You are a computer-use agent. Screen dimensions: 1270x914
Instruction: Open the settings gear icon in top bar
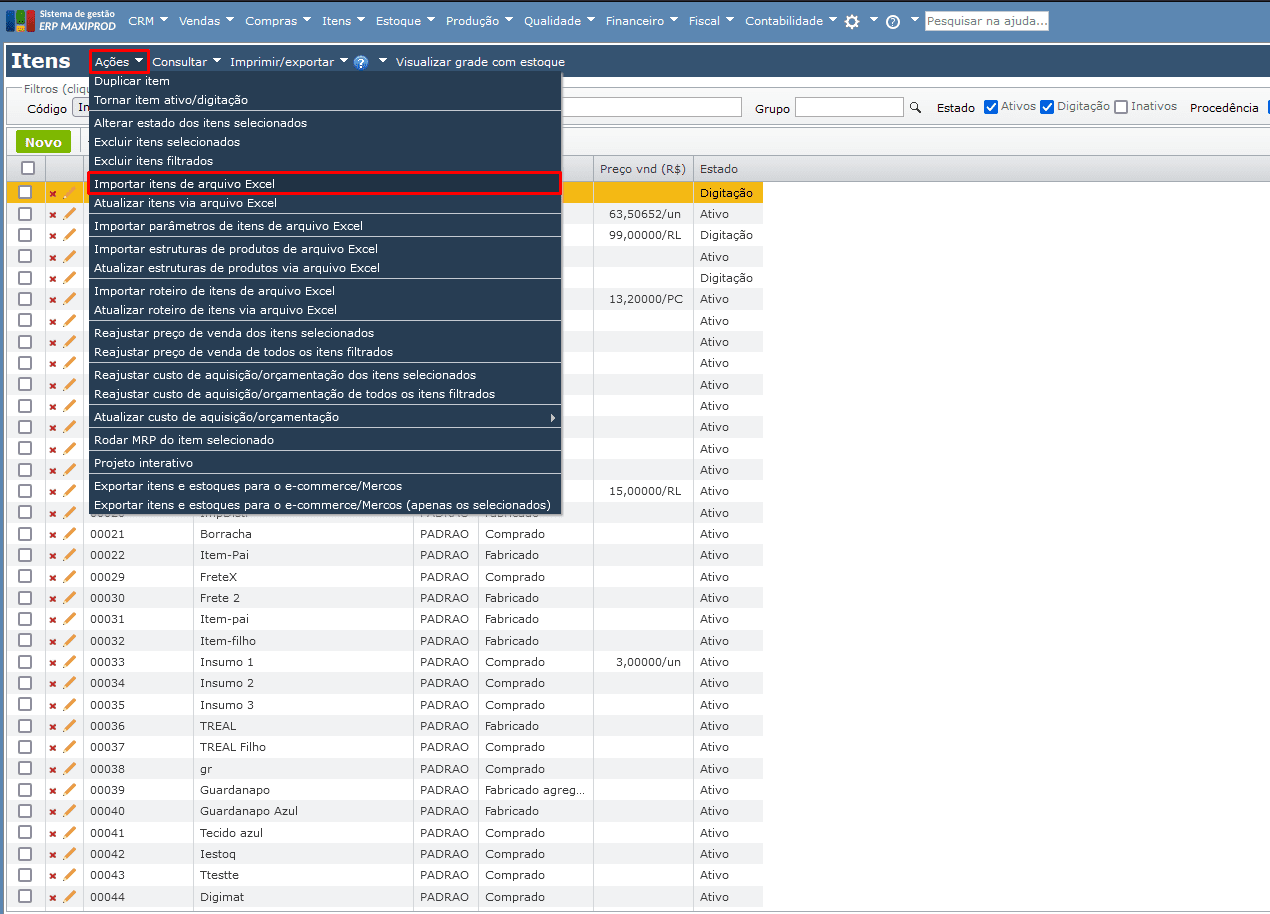[x=852, y=21]
